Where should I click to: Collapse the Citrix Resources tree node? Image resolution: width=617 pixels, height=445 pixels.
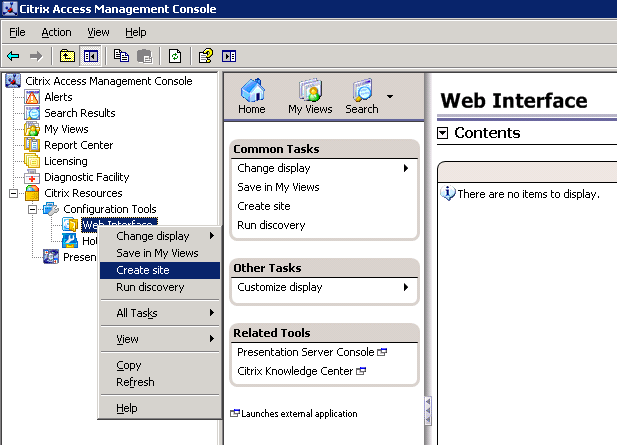(x=13, y=193)
